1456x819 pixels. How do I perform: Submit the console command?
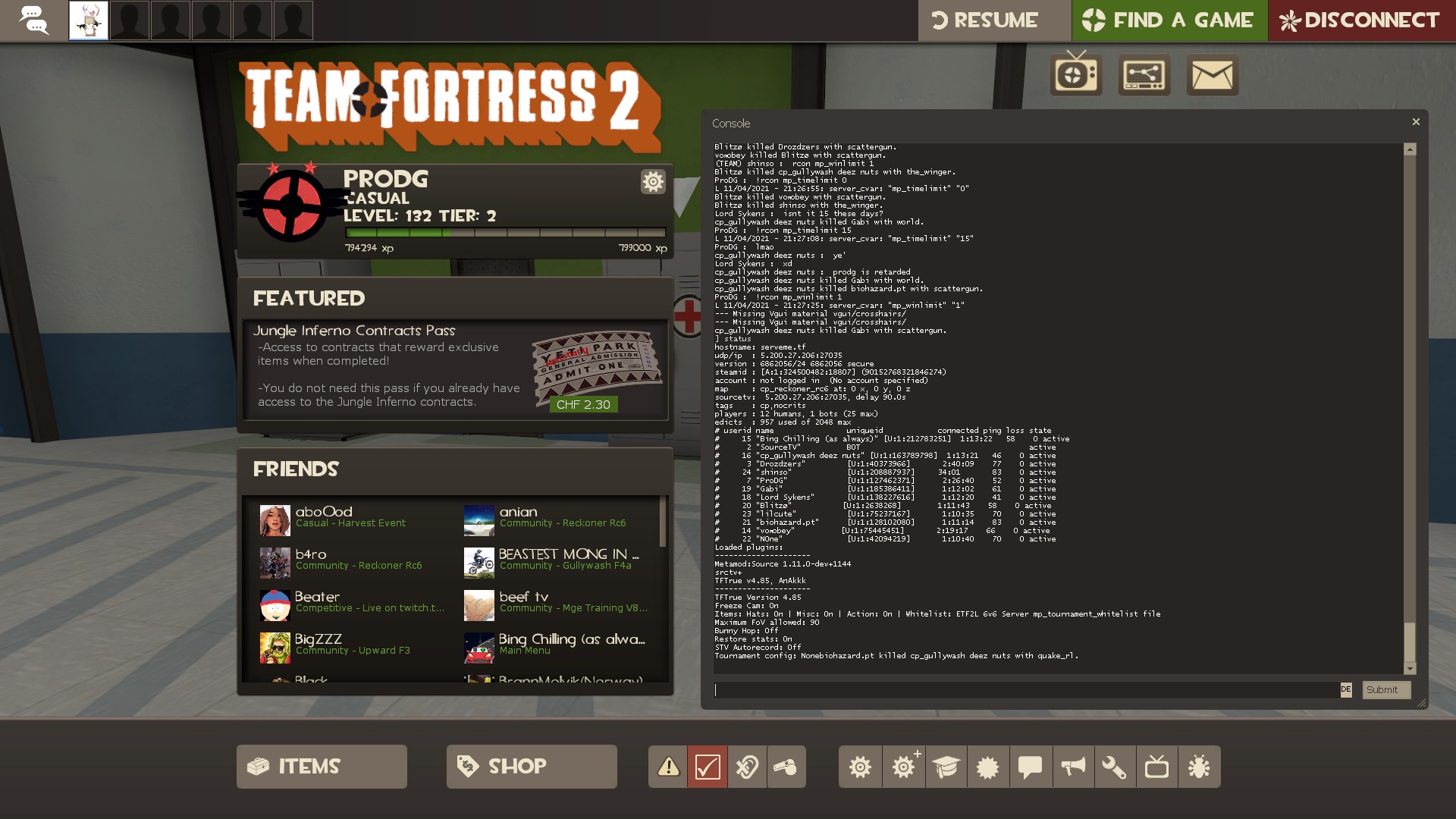(x=1385, y=690)
